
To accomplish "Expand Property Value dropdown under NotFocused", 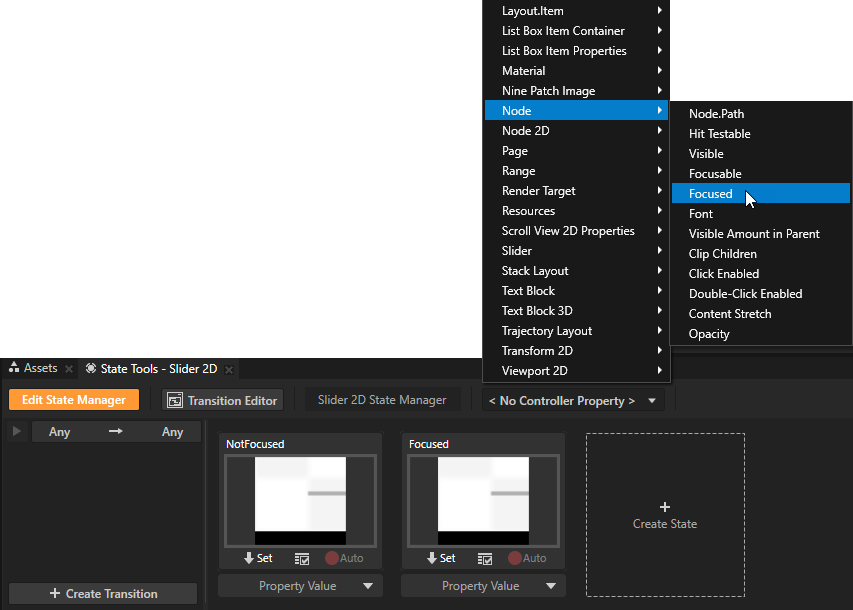I will pos(300,586).
